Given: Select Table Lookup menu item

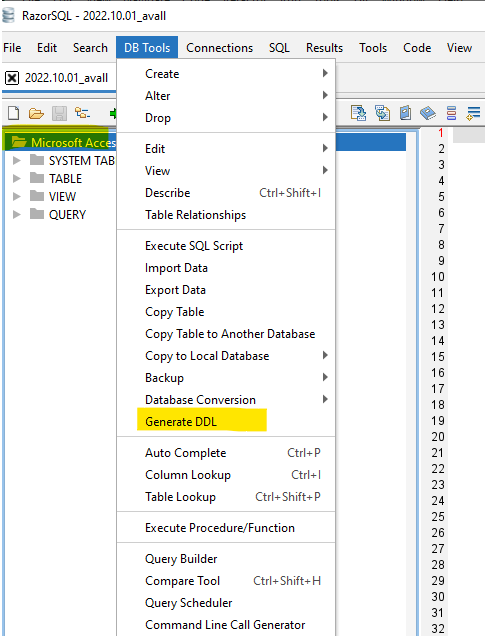Looking at the screenshot, I should click(226, 496).
